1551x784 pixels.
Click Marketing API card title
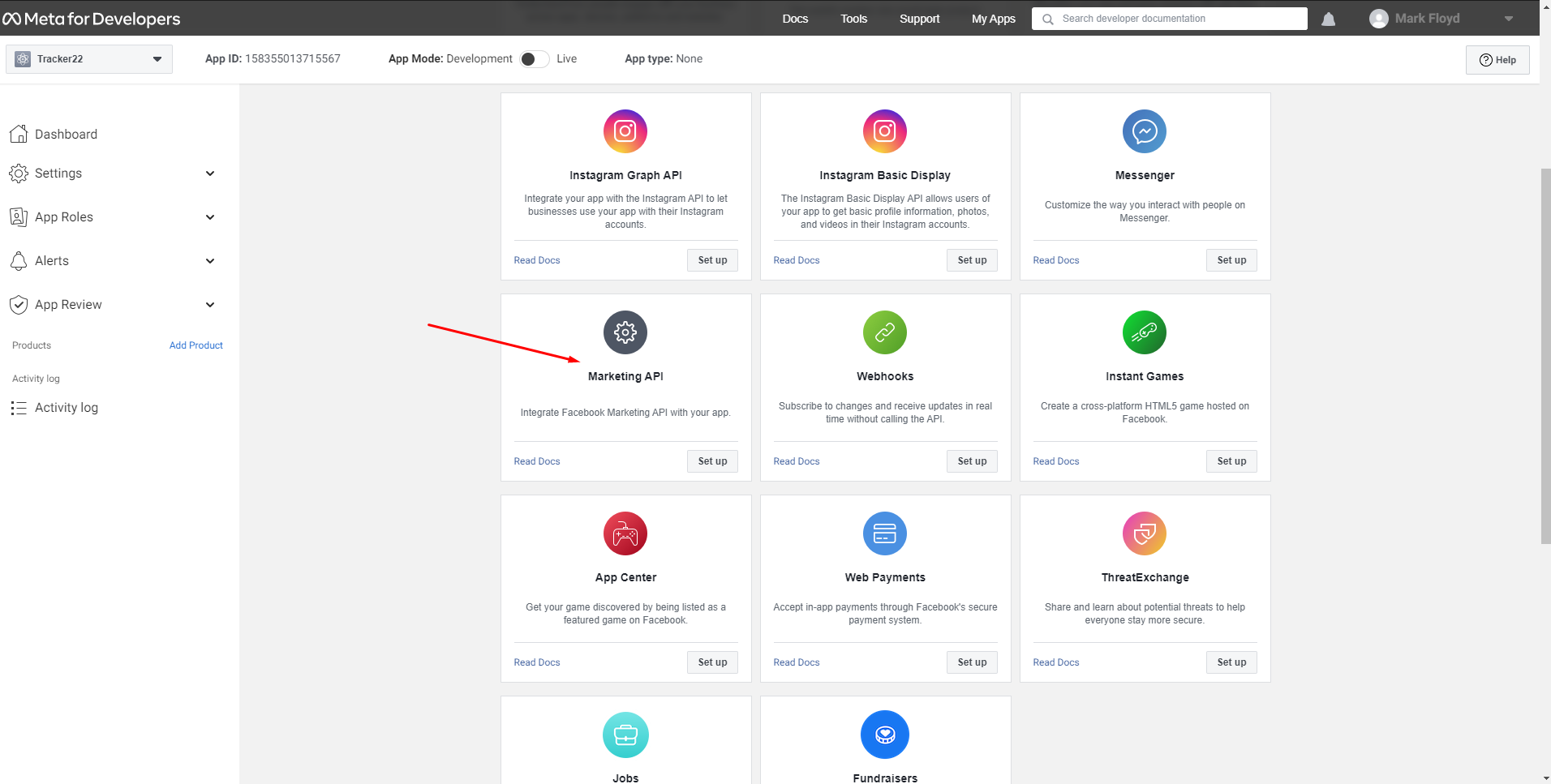coord(625,376)
